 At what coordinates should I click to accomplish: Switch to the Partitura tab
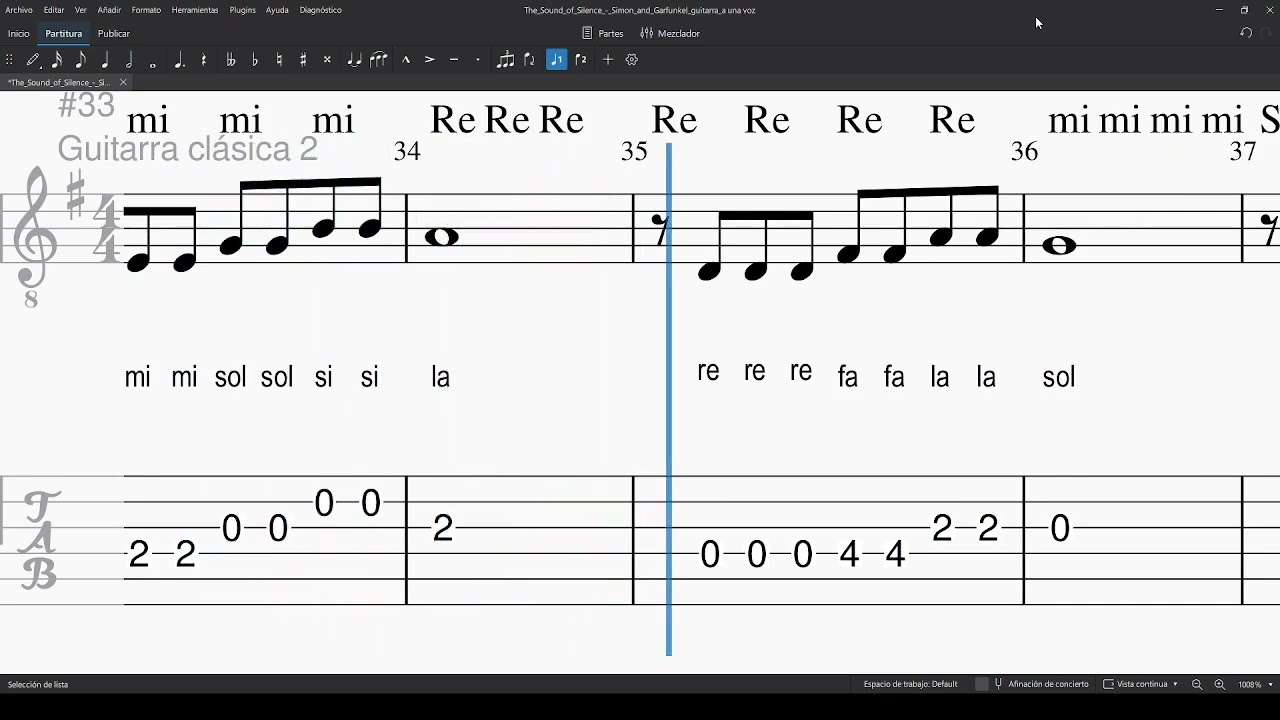tap(64, 34)
